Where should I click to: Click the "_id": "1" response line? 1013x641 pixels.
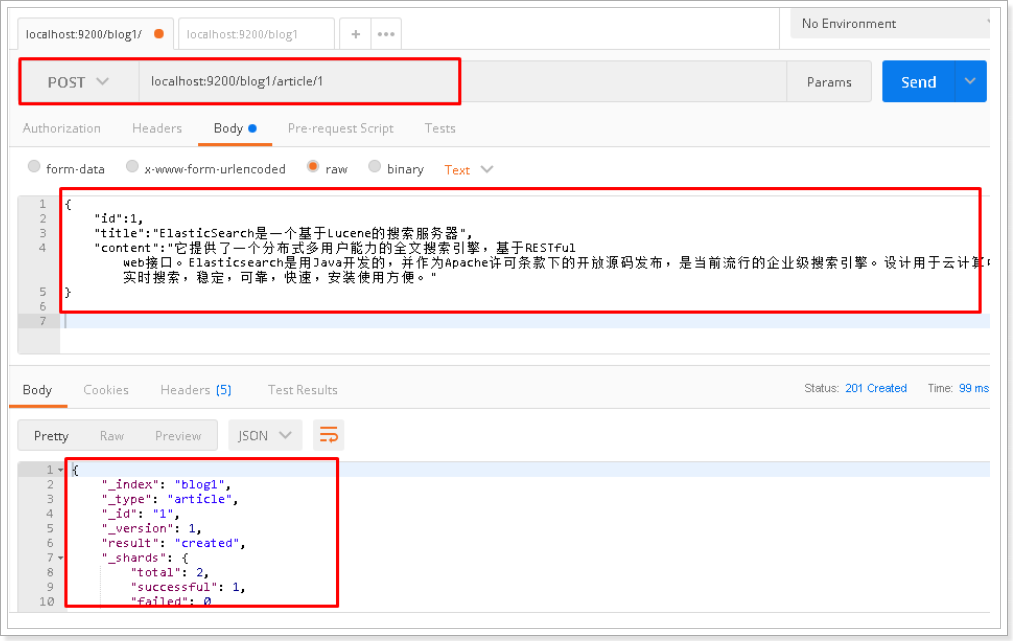[140, 514]
